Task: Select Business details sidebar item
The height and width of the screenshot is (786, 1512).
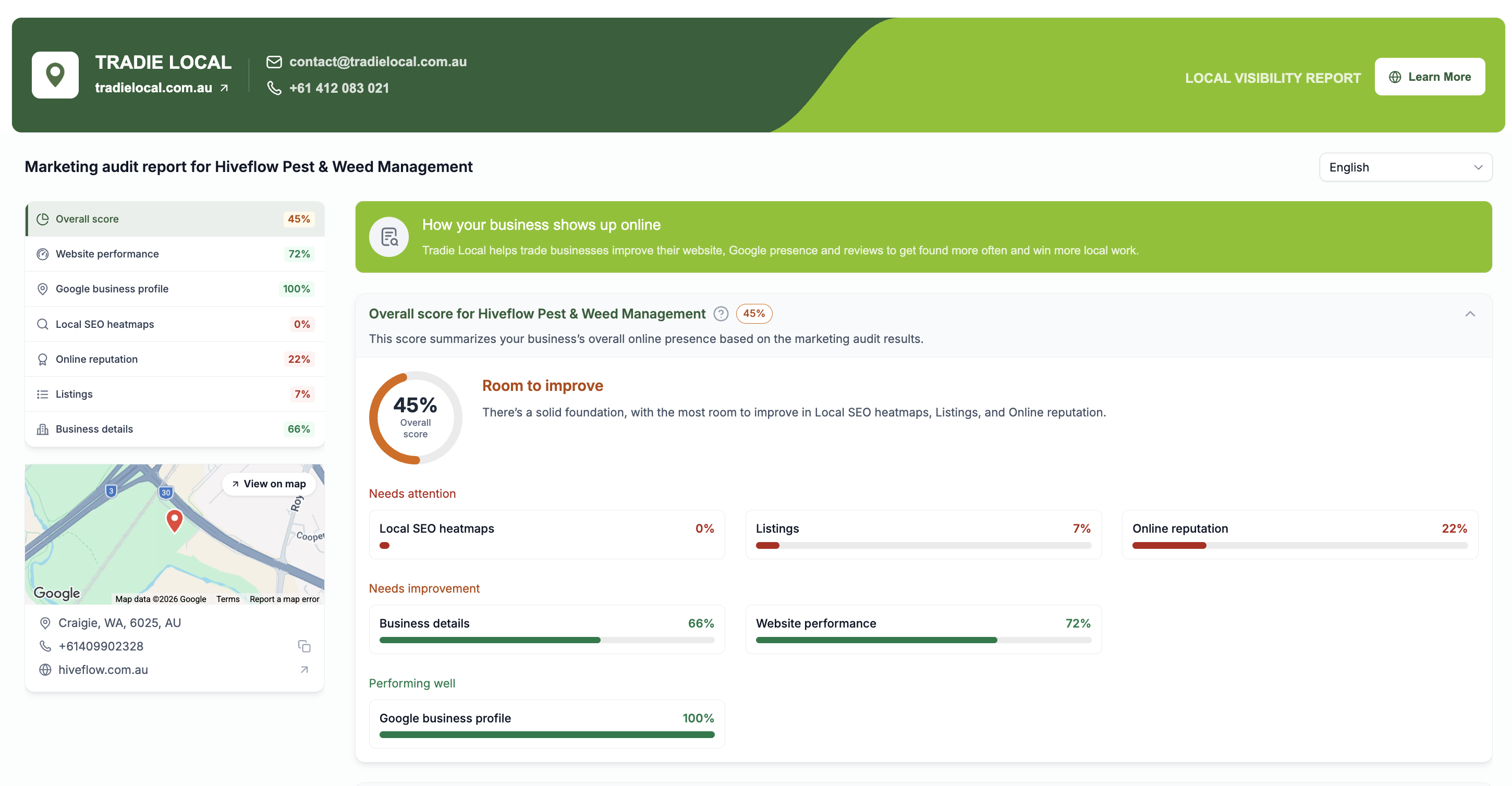Action: point(175,429)
